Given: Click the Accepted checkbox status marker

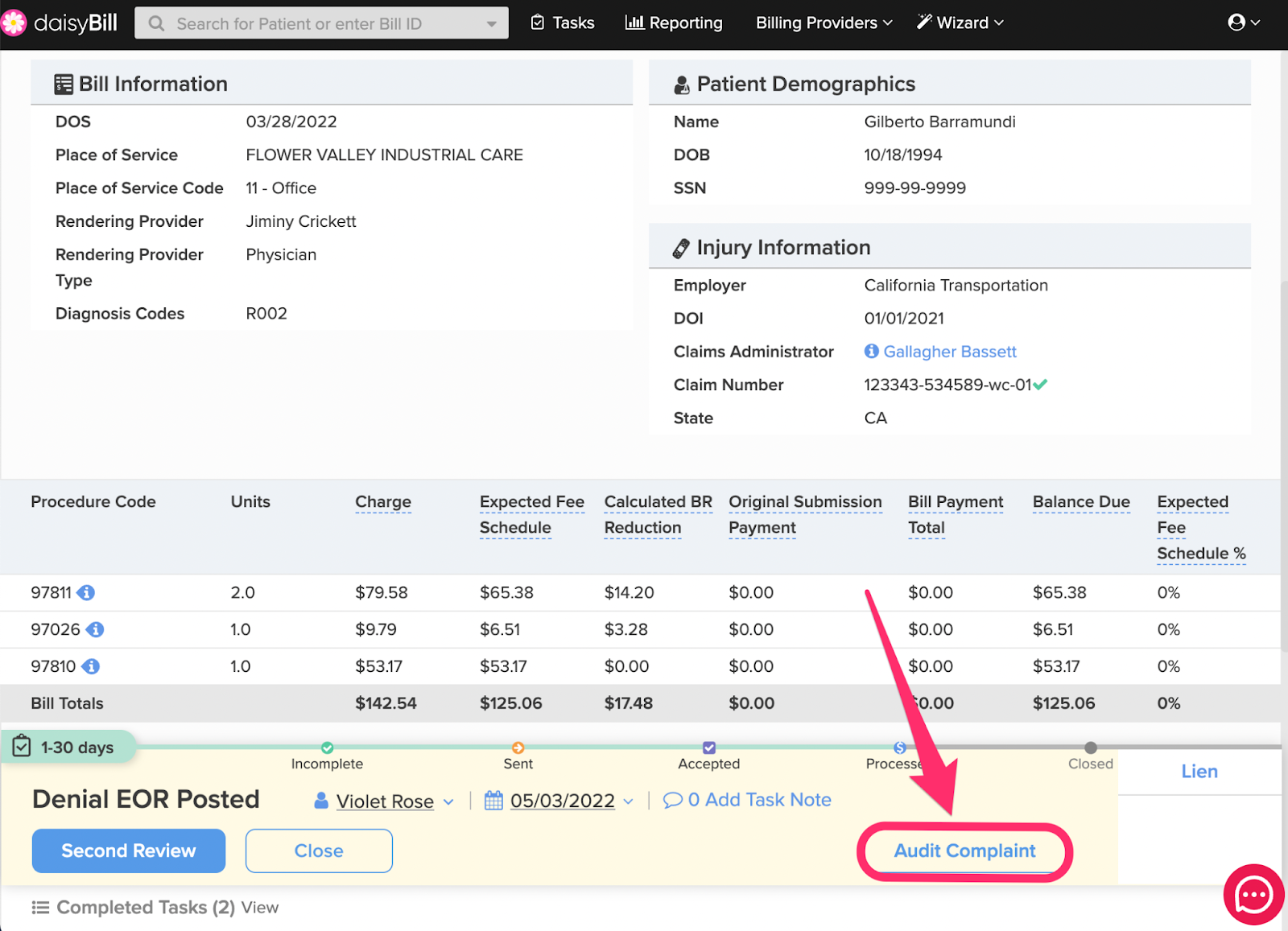Looking at the screenshot, I should [x=708, y=748].
